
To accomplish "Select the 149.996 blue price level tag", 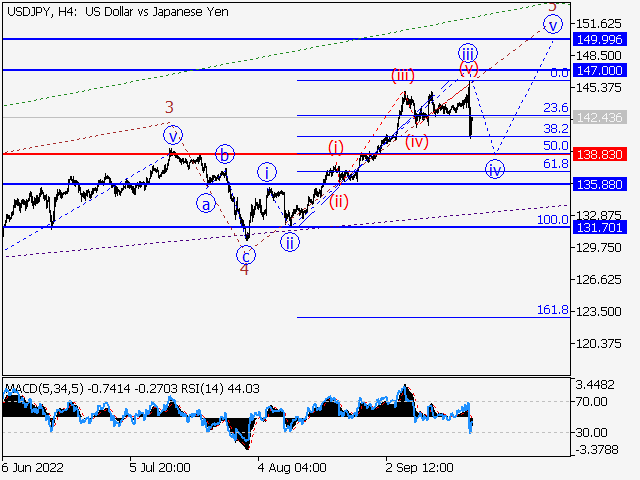I will click(x=599, y=39).
